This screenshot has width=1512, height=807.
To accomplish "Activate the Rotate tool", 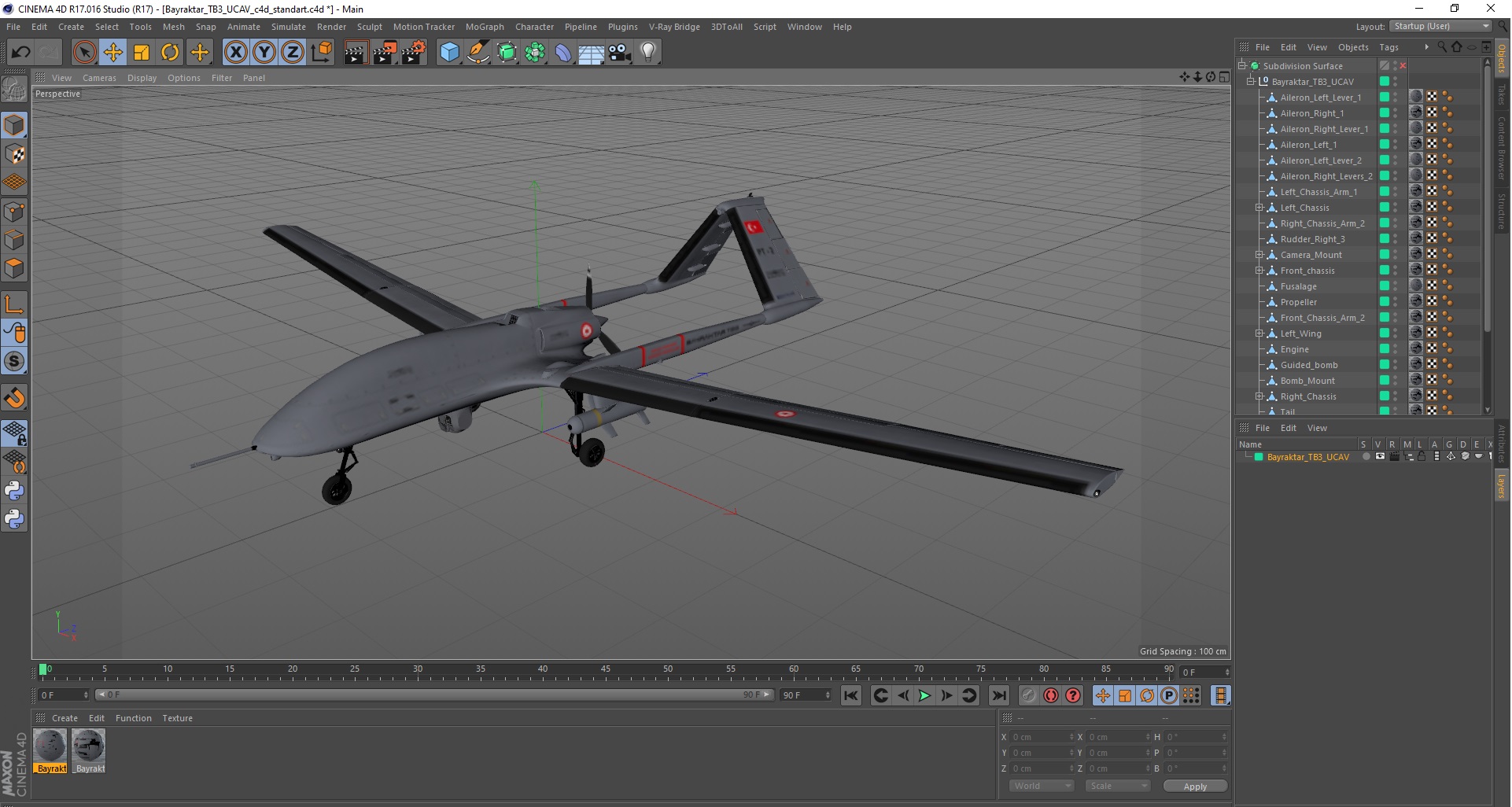I will point(170,53).
